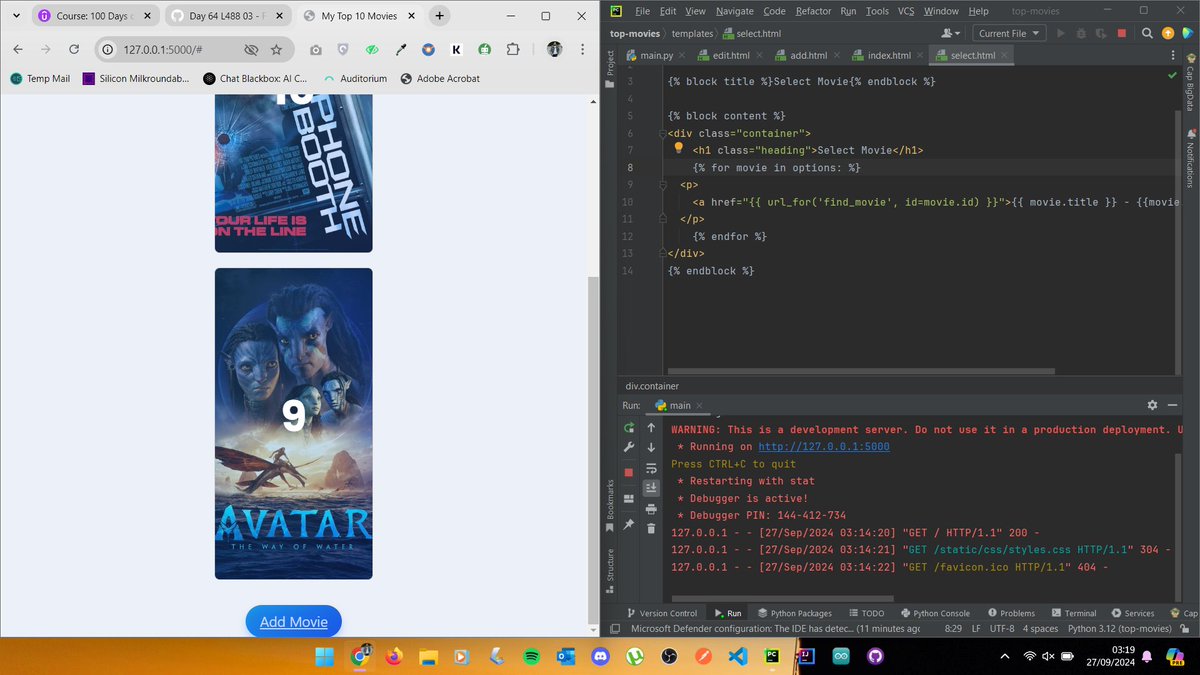Toggle soft-wrap in the Run console

651,467
